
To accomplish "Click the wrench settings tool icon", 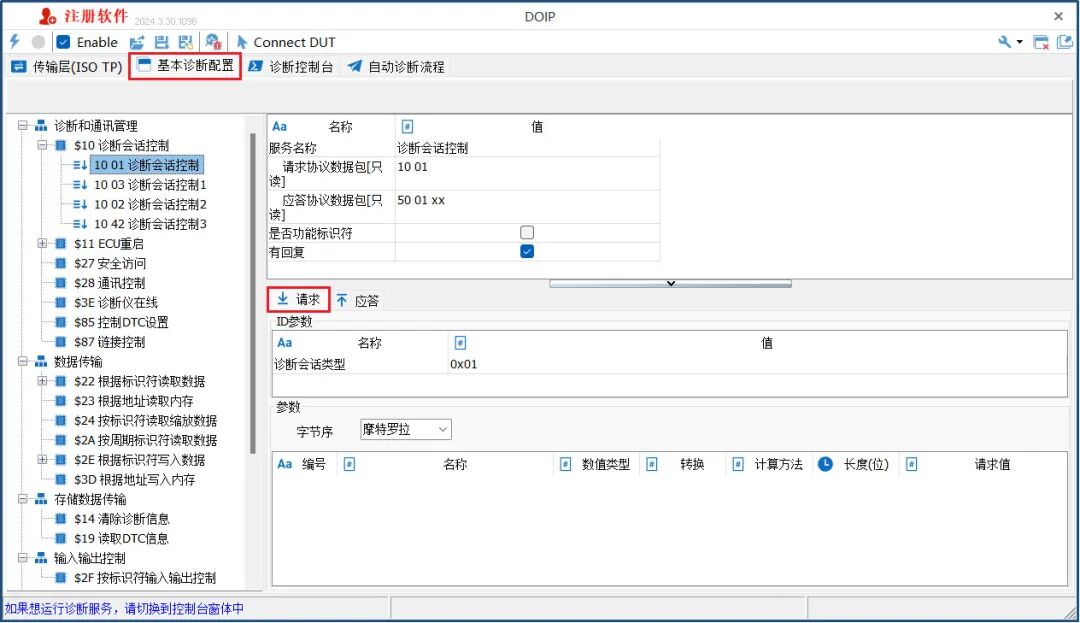I will click(1005, 41).
